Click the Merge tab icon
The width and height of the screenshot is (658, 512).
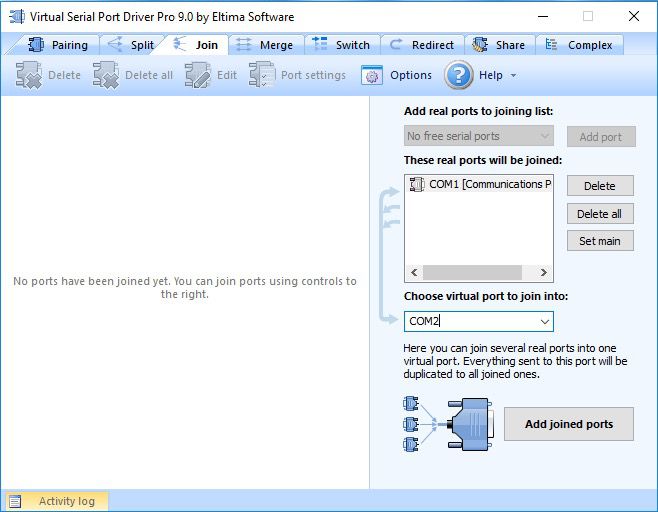(x=243, y=44)
